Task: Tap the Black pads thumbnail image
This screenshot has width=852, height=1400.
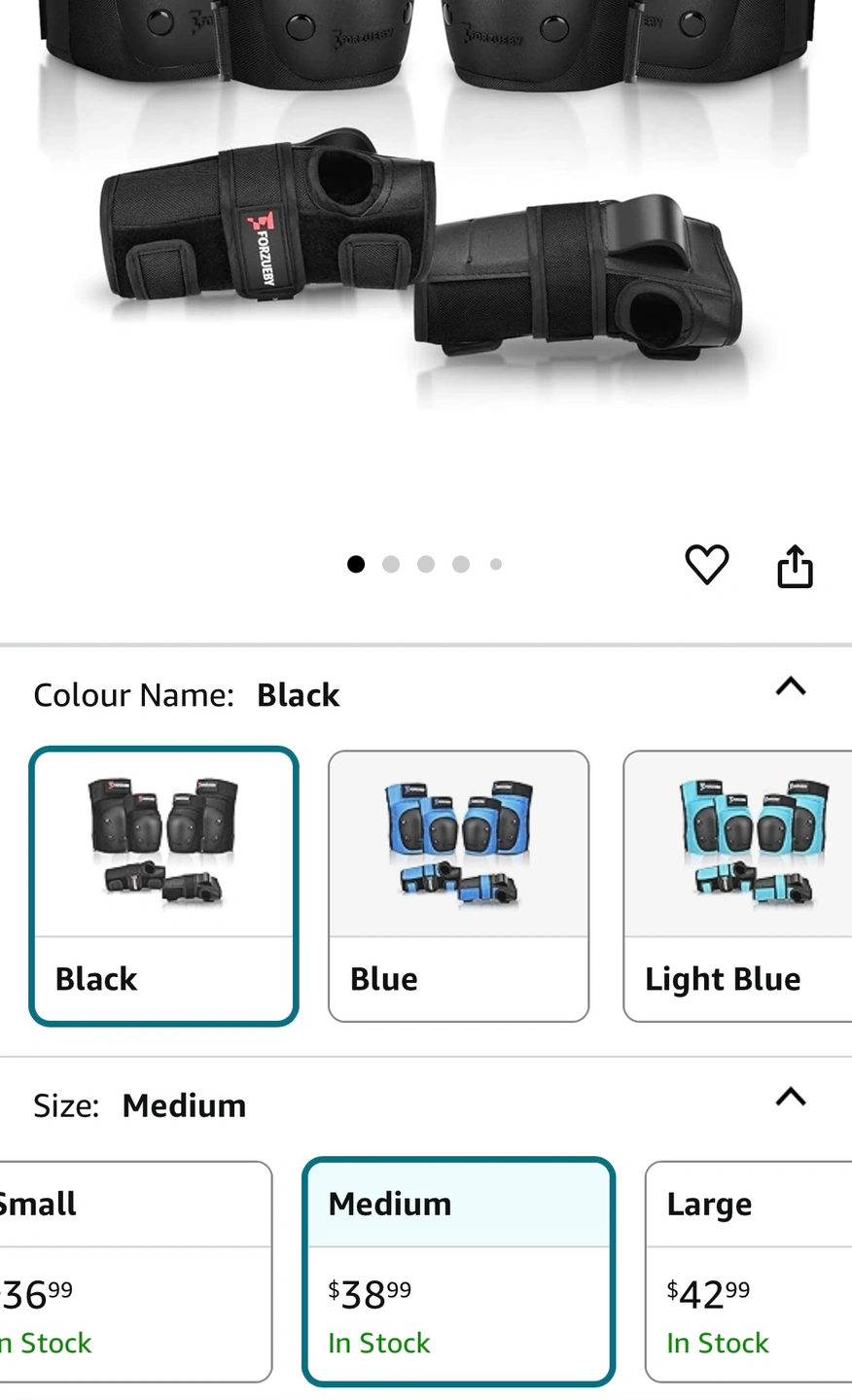Action: pos(163,842)
